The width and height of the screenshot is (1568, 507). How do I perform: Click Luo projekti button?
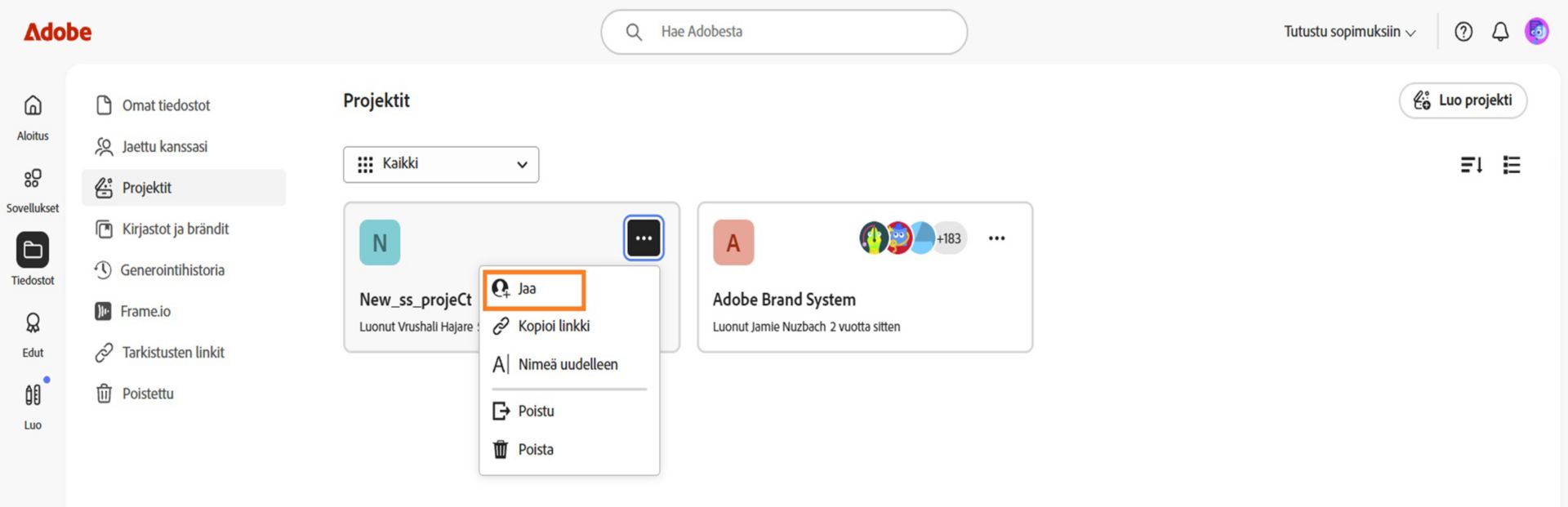[1463, 100]
